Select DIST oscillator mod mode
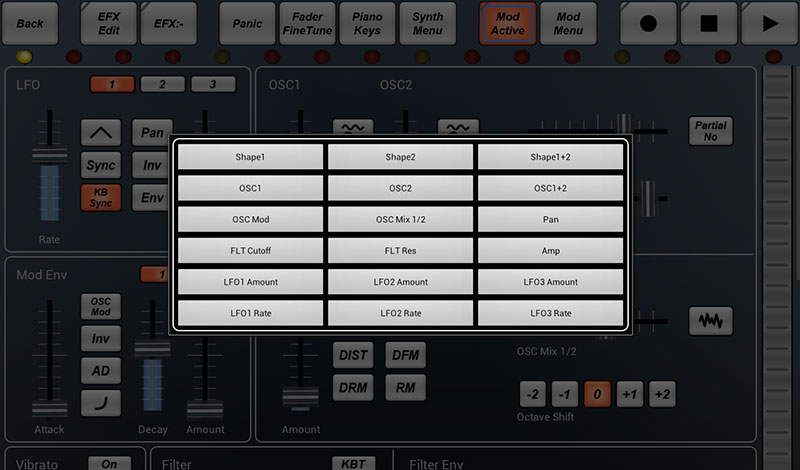The image size is (800, 470). point(353,355)
